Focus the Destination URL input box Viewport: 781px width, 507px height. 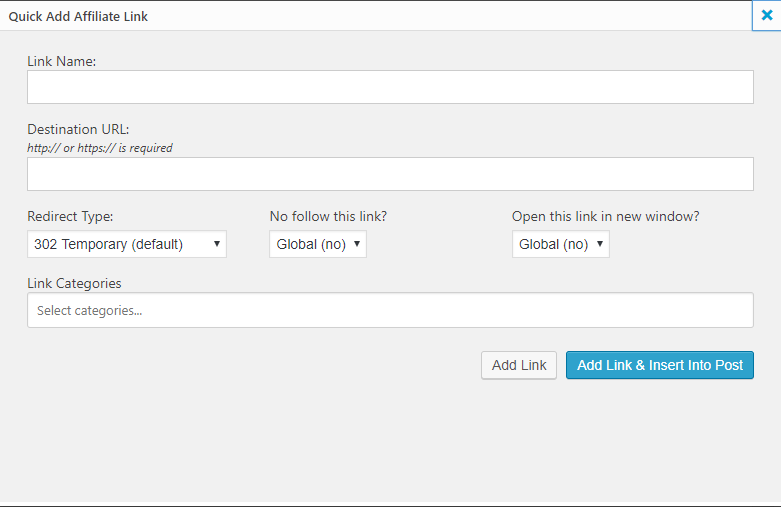[390, 174]
